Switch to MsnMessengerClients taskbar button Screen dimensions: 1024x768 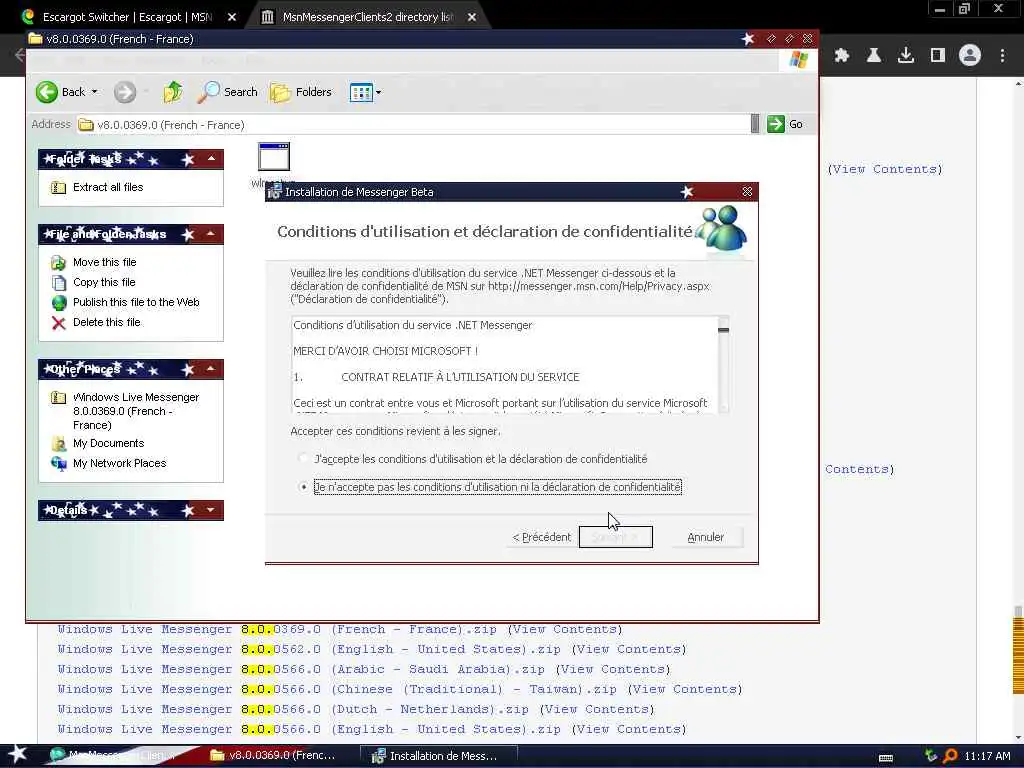click(x=114, y=756)
